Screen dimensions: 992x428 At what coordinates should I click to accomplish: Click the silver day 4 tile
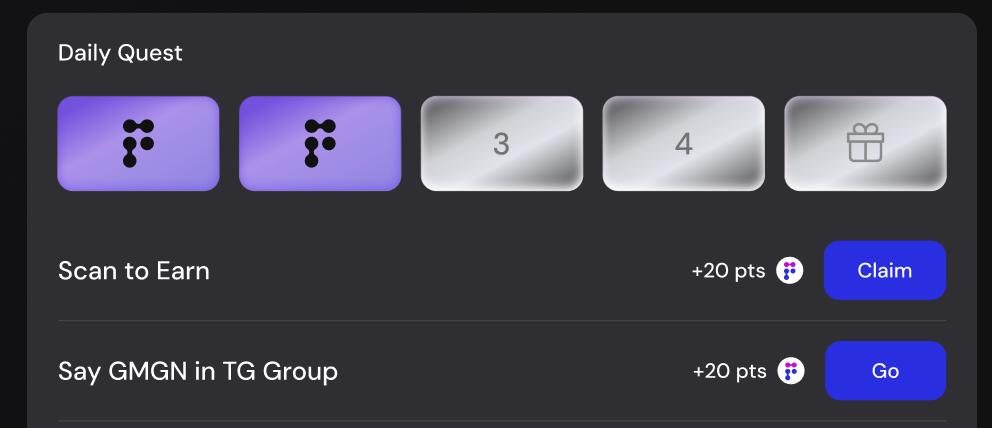point(683,144)
